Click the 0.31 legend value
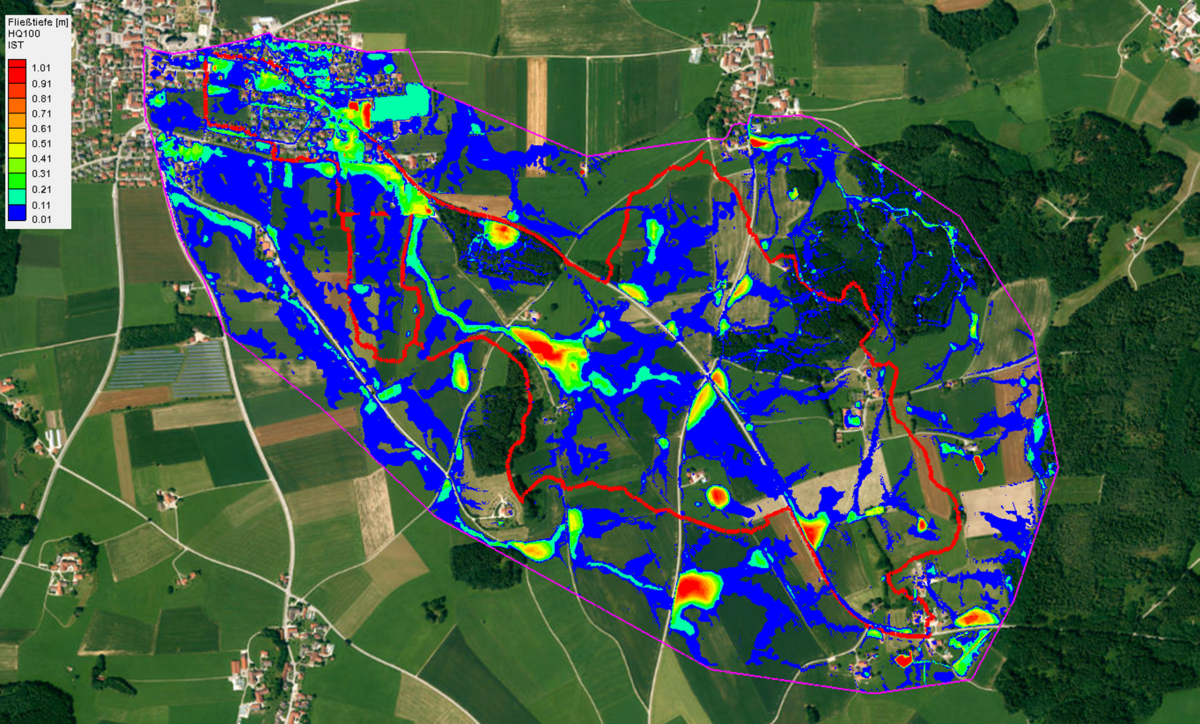Image resolution: width=1200 pixels, height=724 pixels. [42, 172]
